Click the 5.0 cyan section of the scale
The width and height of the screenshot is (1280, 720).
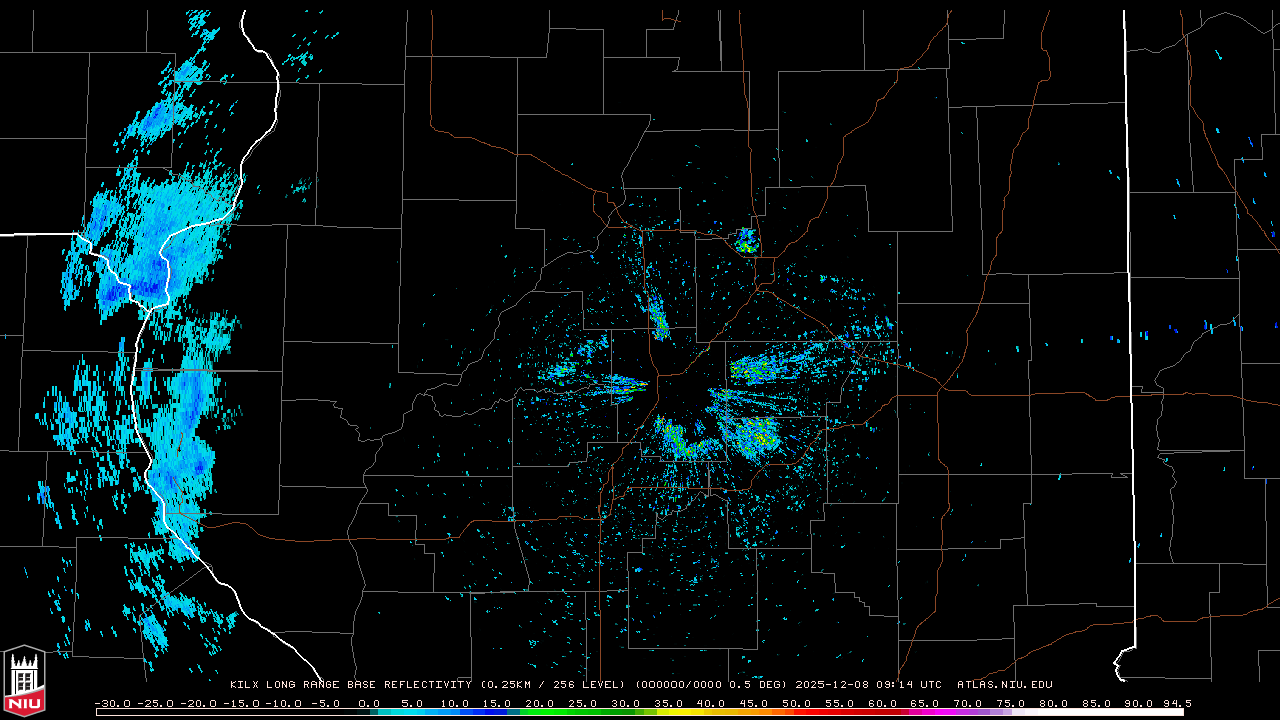click(411, 704)
